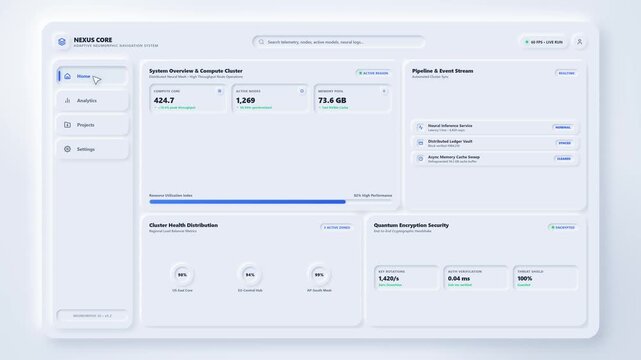Click the NEXUS CORE title text
The image size is (641, 360).
click(x=93, y=40)
